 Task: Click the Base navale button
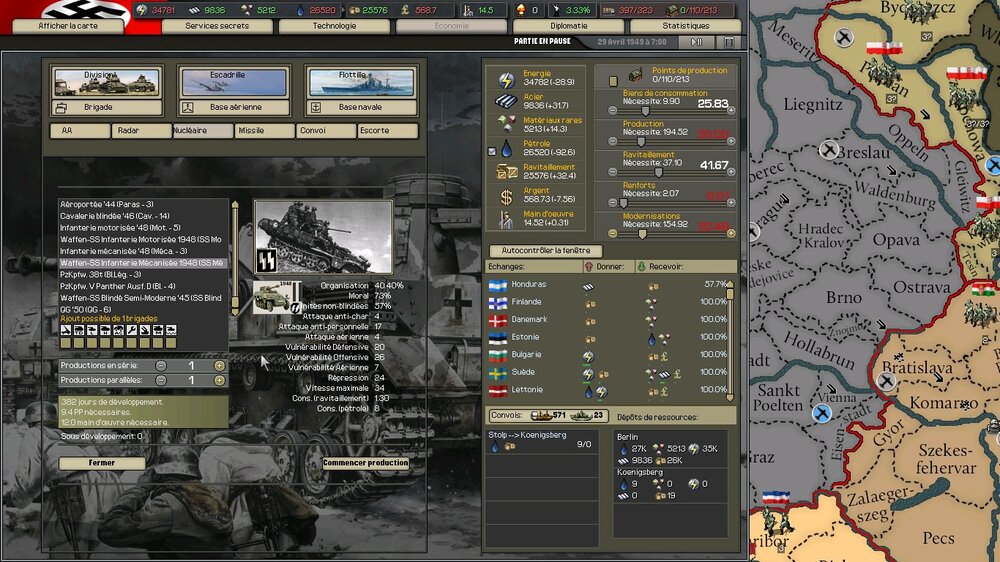[x=361, y=107]
